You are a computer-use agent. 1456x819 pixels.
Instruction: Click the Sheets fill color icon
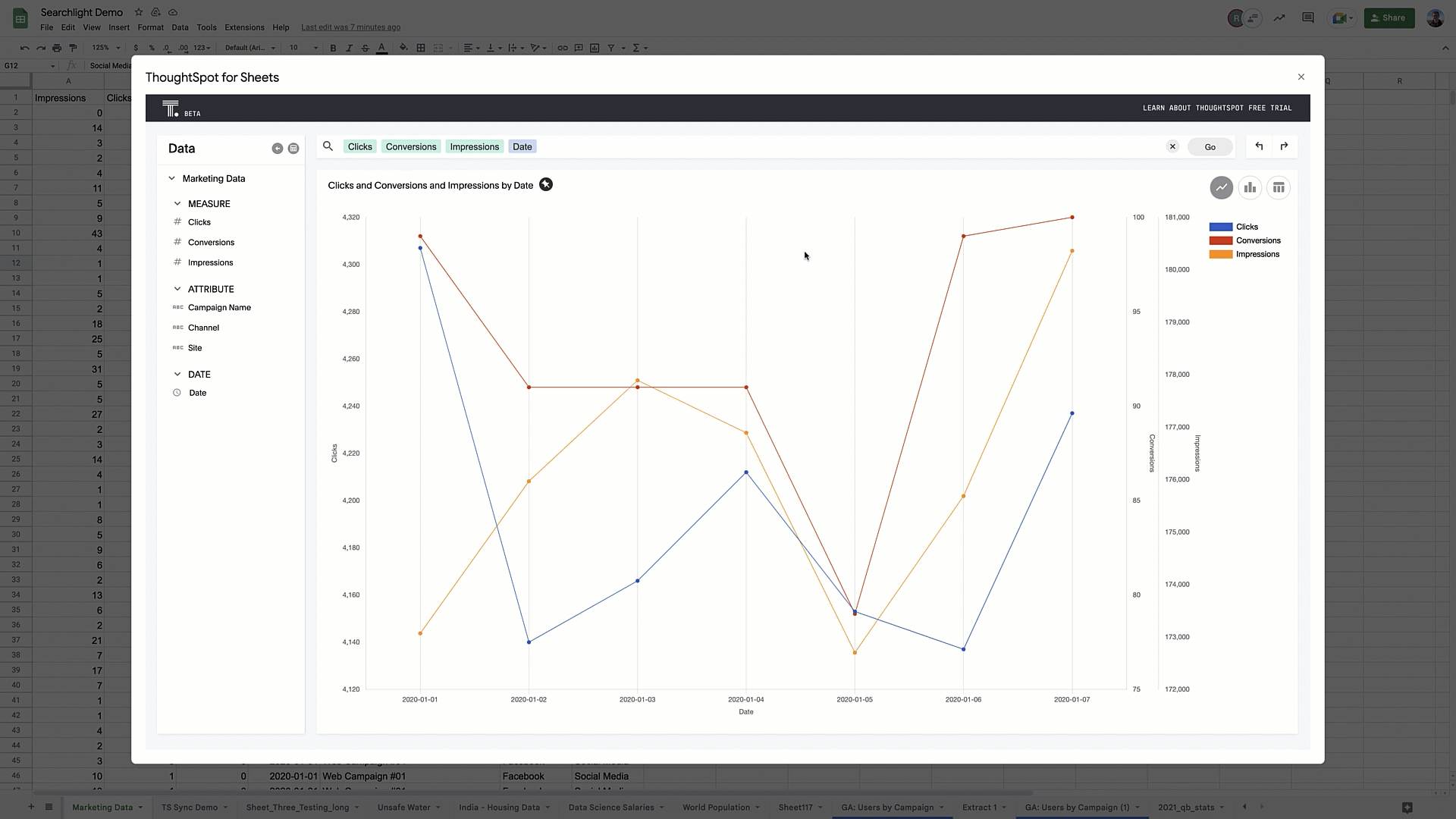pyautogui.click(x=403, y=48)
